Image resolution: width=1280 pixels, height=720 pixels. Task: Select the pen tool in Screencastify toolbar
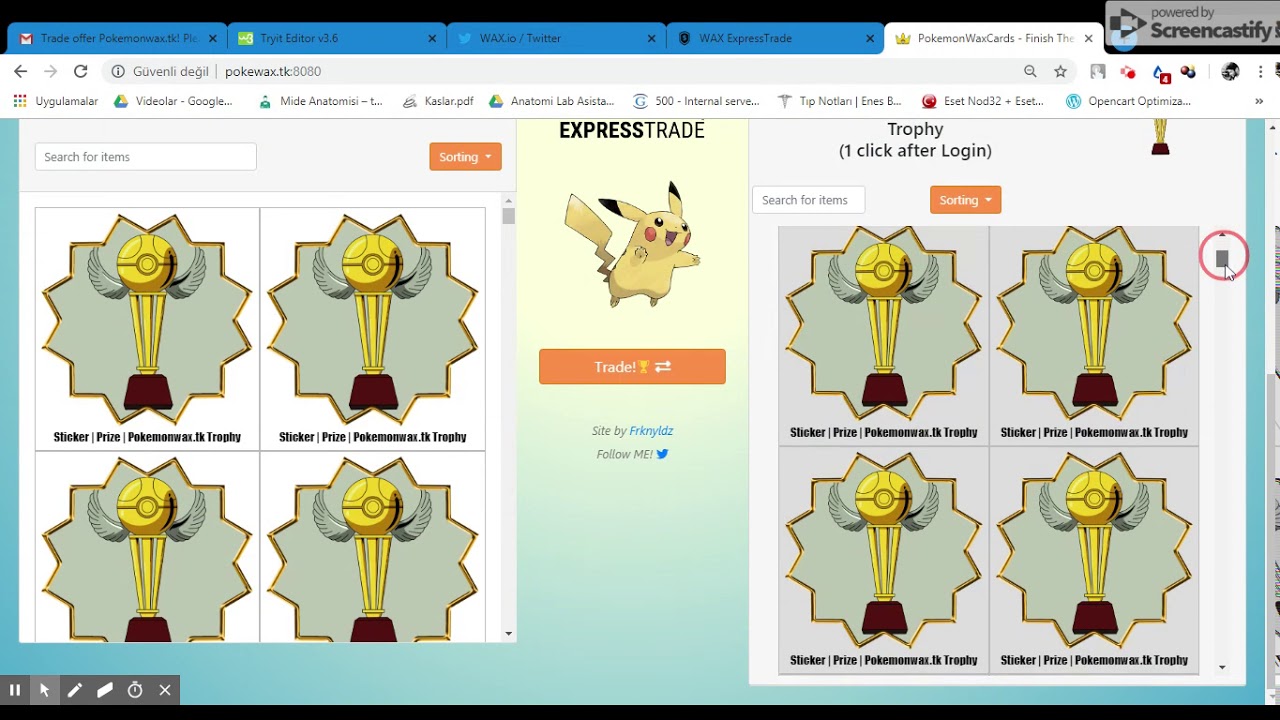click(75, 690)
